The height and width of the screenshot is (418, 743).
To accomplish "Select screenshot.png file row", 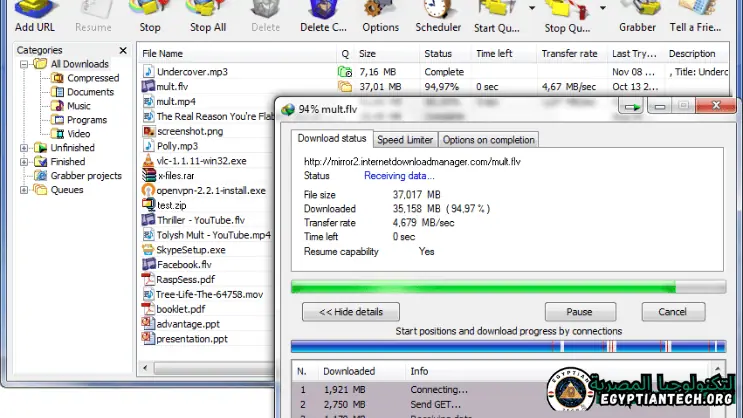I will 190,131.
